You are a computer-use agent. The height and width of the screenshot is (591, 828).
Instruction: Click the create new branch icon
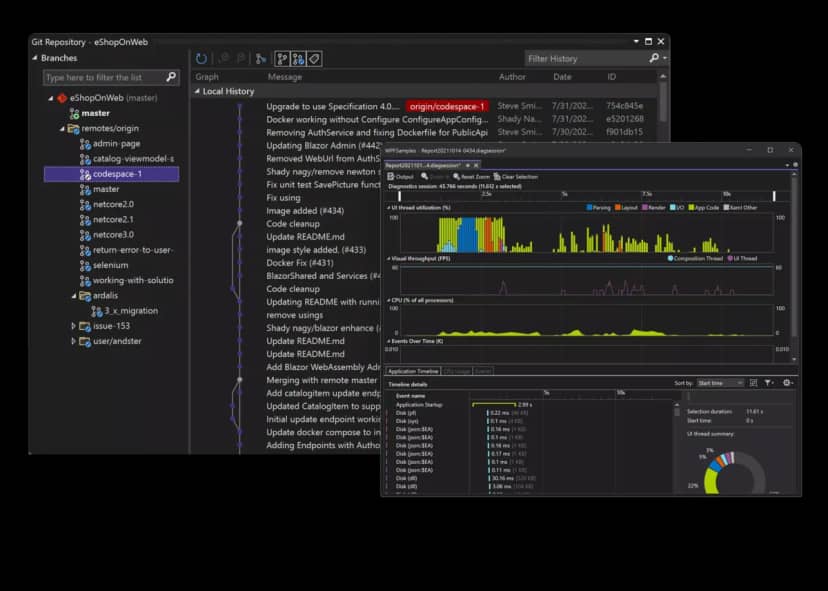click(x=262, y=58)
